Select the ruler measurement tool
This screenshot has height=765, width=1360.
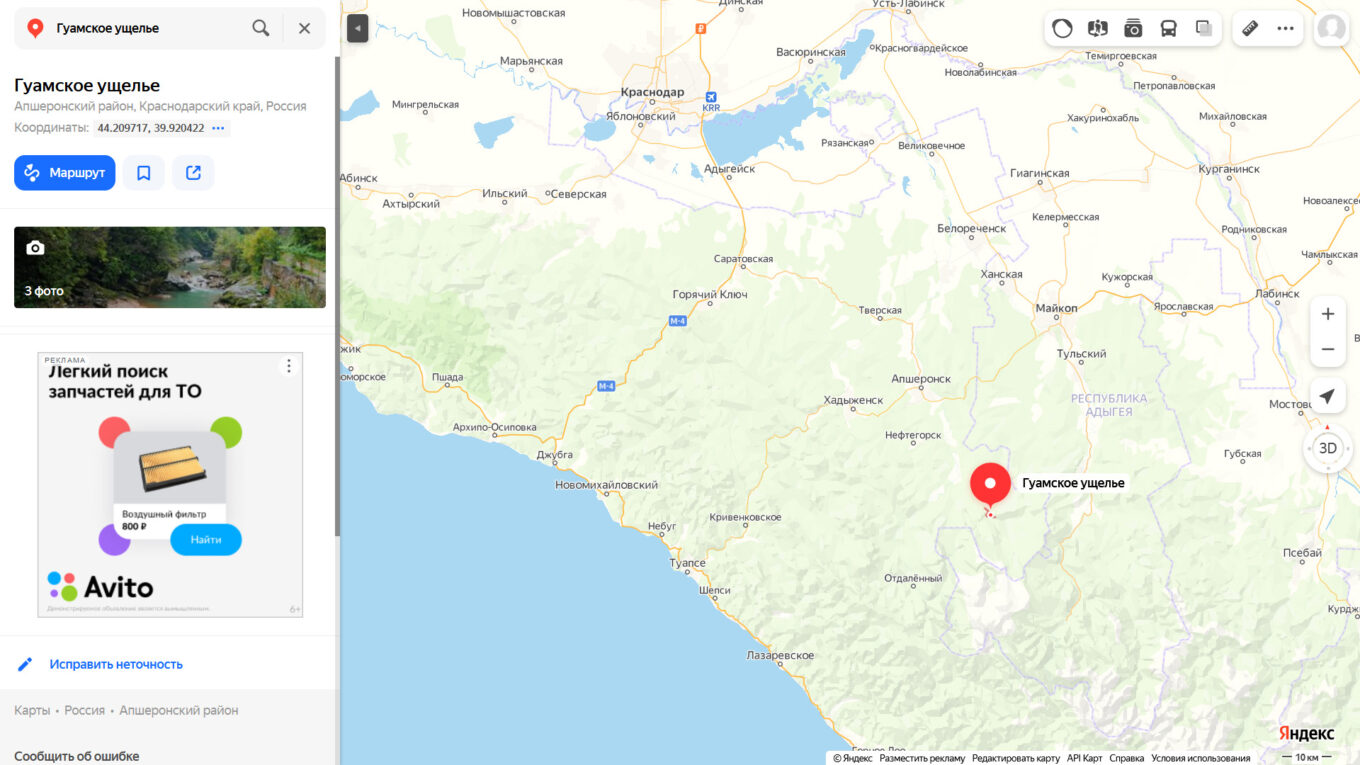click(1250, 28)
